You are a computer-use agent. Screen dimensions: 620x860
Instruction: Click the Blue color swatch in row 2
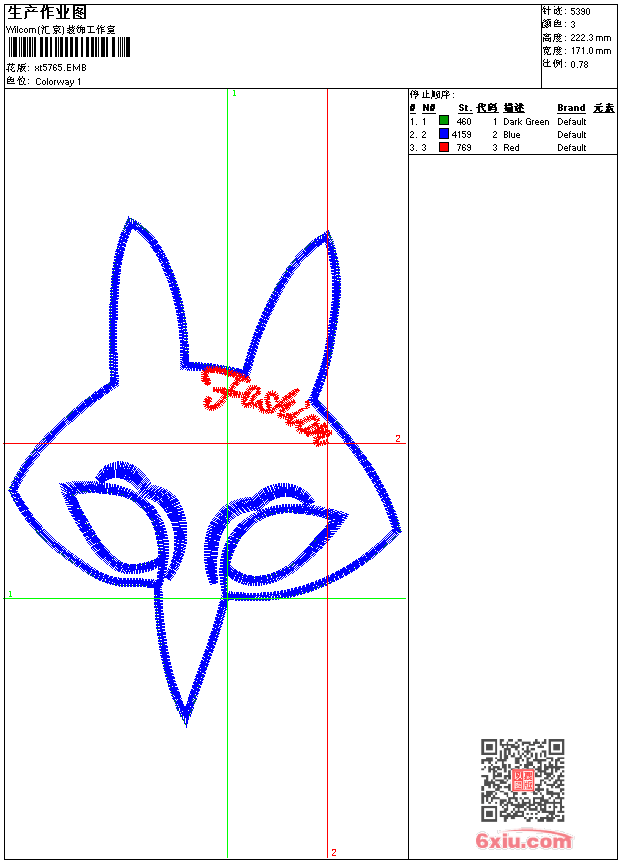tap(444, 134)
